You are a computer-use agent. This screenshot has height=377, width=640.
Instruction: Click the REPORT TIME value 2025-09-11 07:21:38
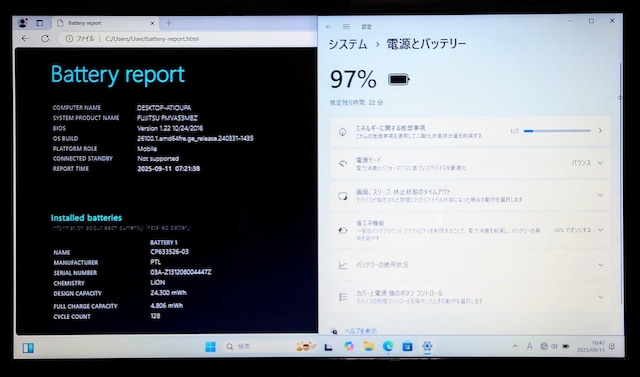tap(169, 169)
